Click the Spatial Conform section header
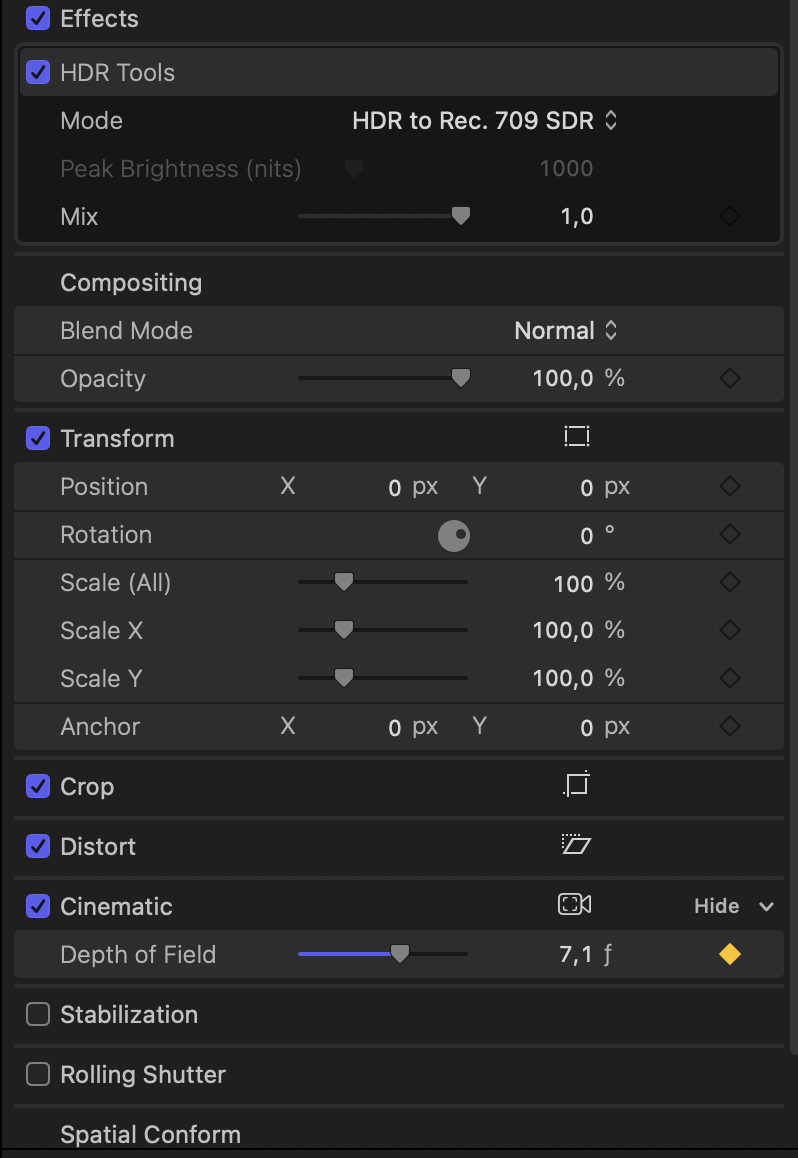The height and width of the screenshot is (1158, 798). click(150, 1135)
